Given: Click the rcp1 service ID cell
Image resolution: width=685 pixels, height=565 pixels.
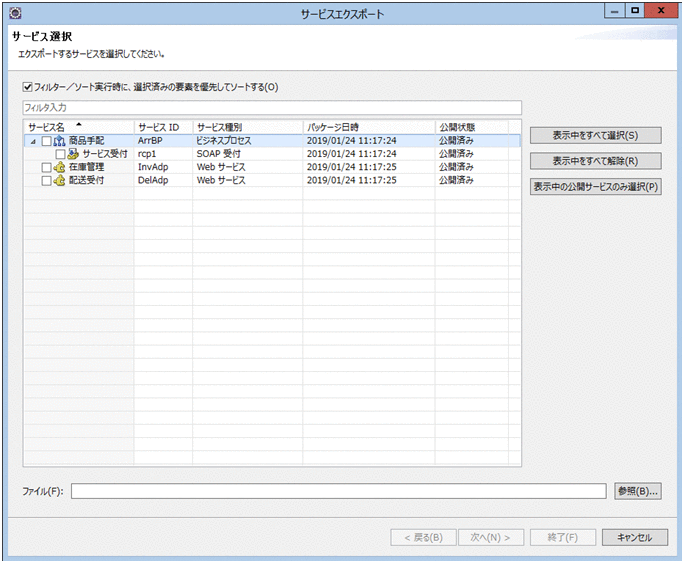Looking at the screenshot, I should pyautogui.click(x=147, y=154).
